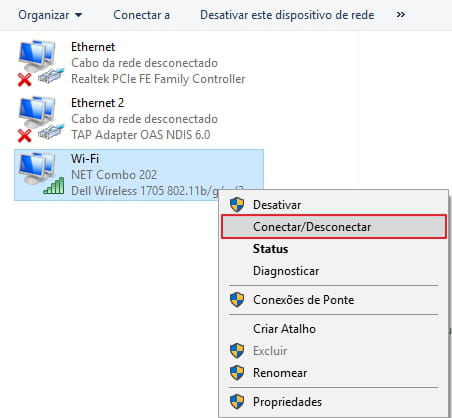Click the red X on the Ethernet icon
Image resolution: width=452 pixels, height=418 pixels.
click(25, 80)
